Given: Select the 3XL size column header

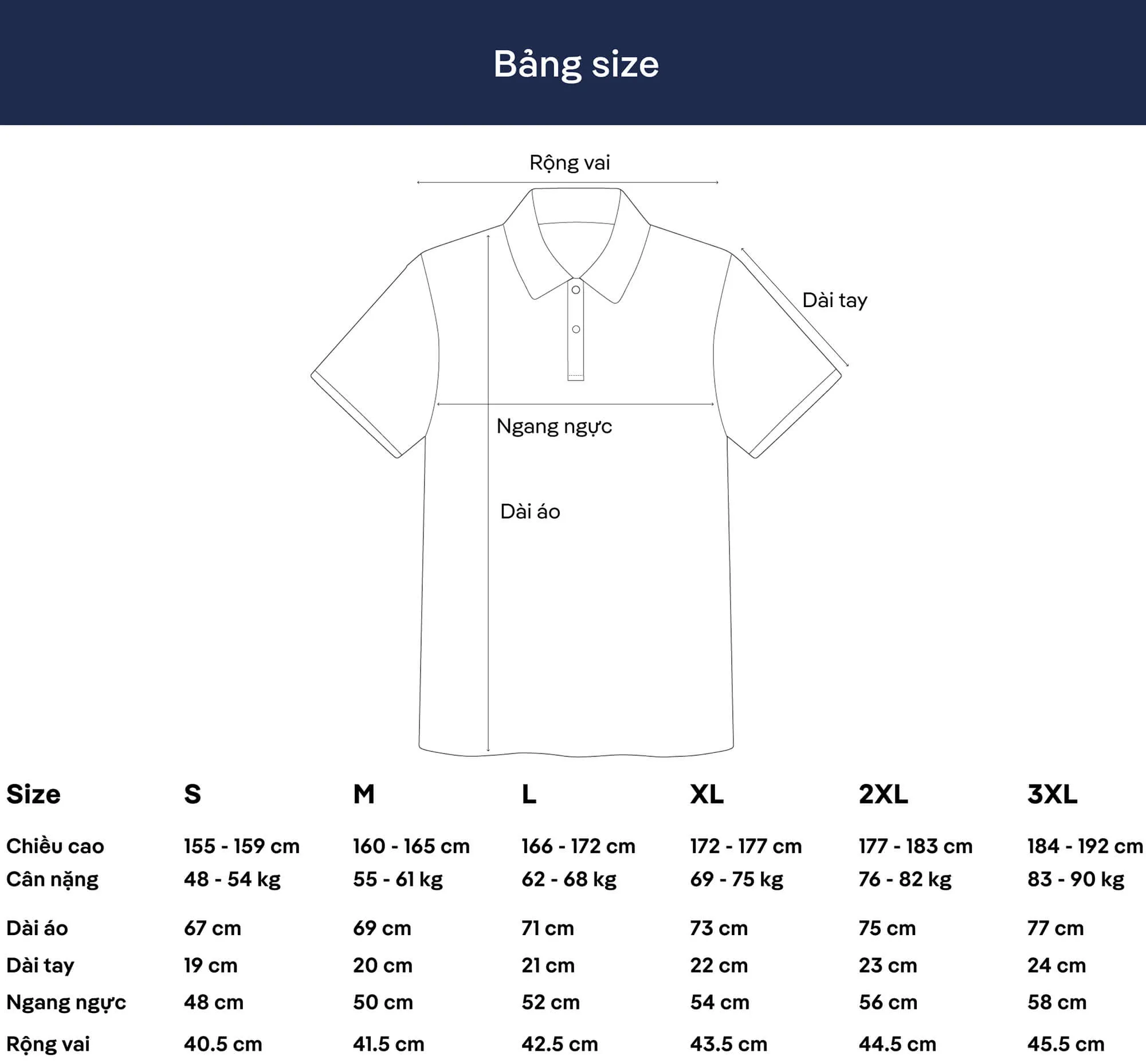Looking at the screenshot, I should pyautogui.click(x=1052, y=795).
